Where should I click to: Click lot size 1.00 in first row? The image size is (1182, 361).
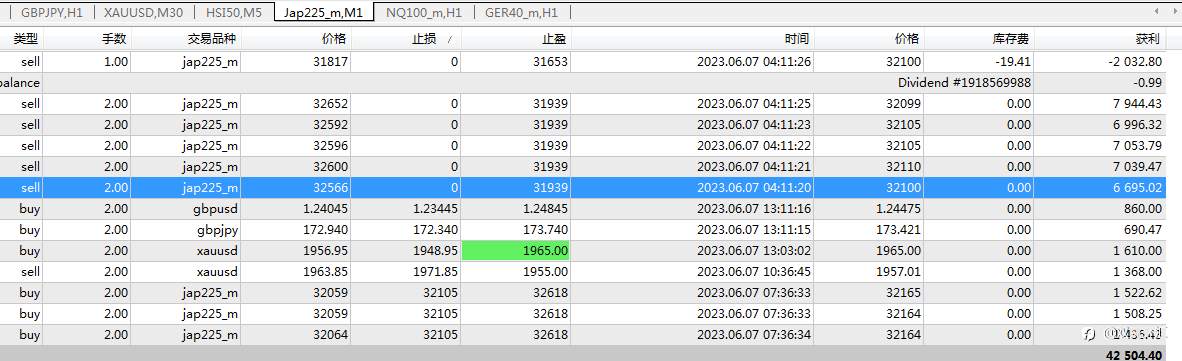116,62
